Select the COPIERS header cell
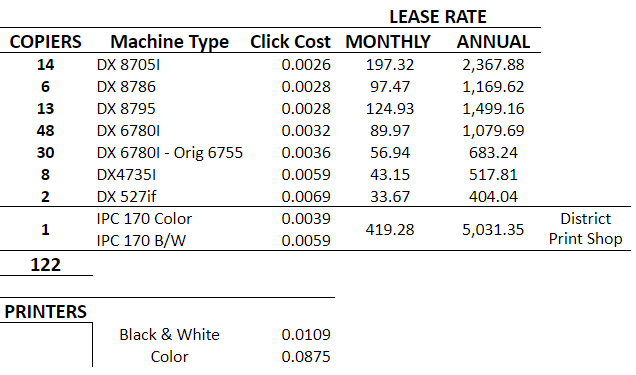This screenshot has width=636, height=375. 45,42
